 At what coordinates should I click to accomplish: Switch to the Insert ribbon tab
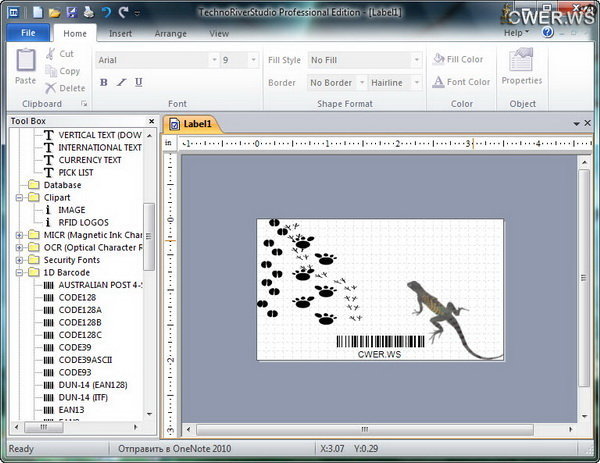click(120, 33)
